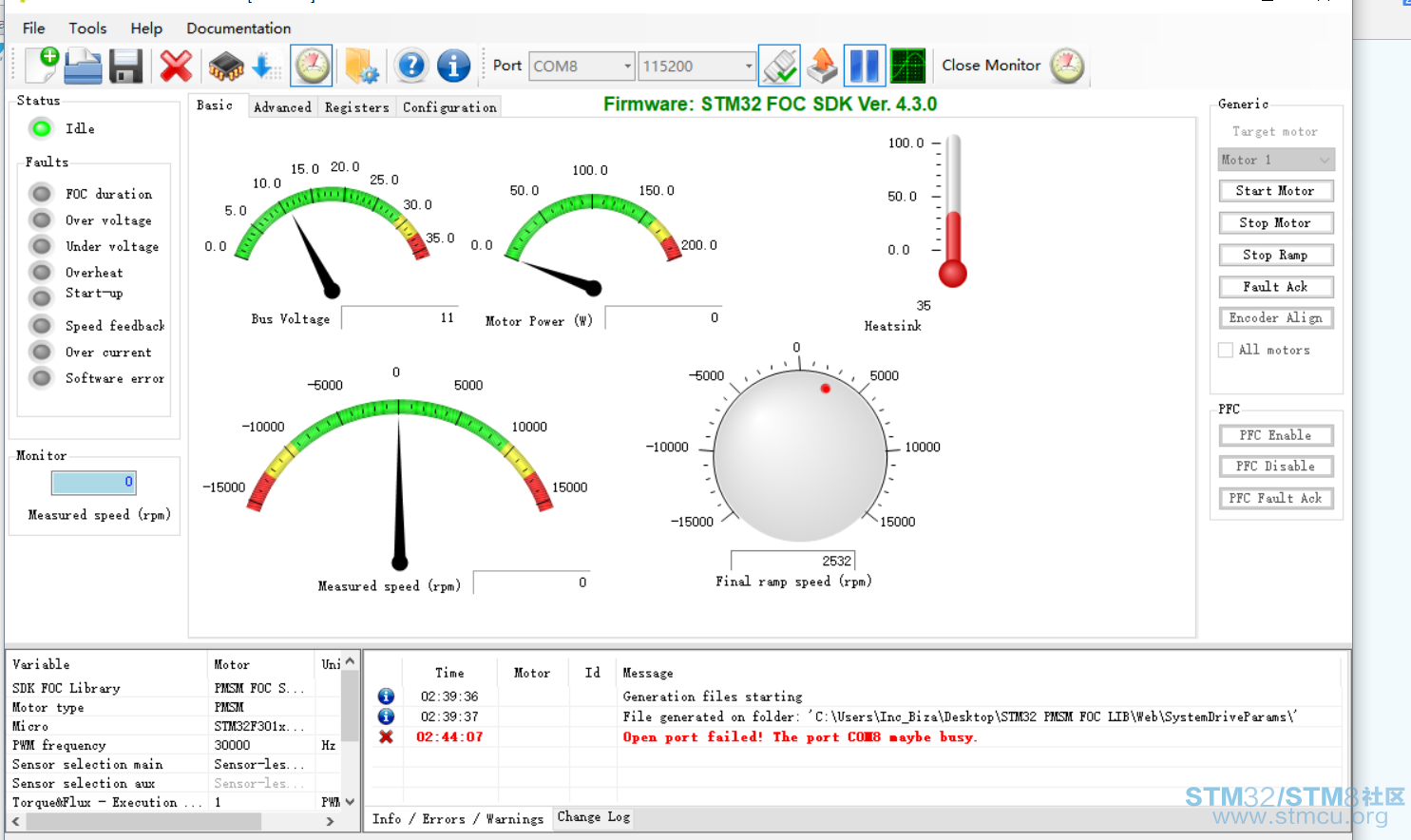Viewport: 1411px width, 840px height.
Task: Click the orange upload arrow icon
Action: coord(822,66)
